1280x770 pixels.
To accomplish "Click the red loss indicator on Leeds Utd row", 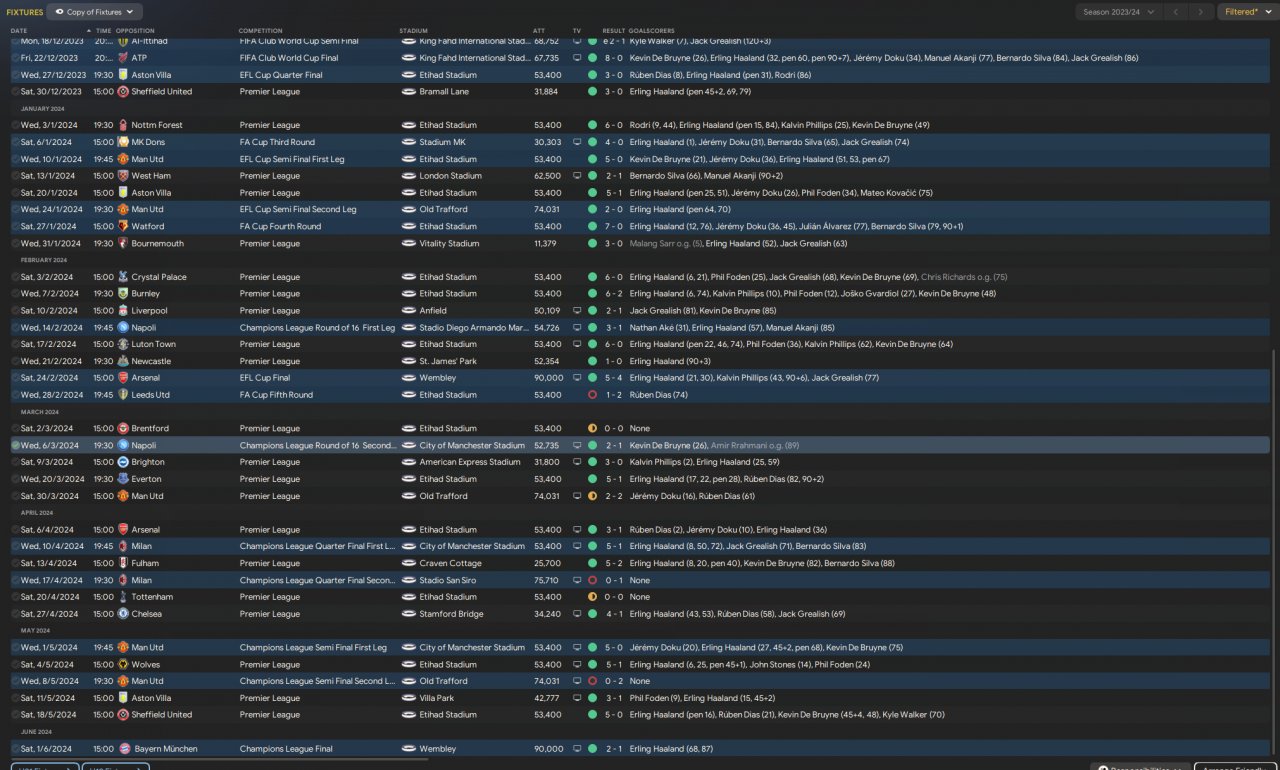I will [x=592, y=395].
